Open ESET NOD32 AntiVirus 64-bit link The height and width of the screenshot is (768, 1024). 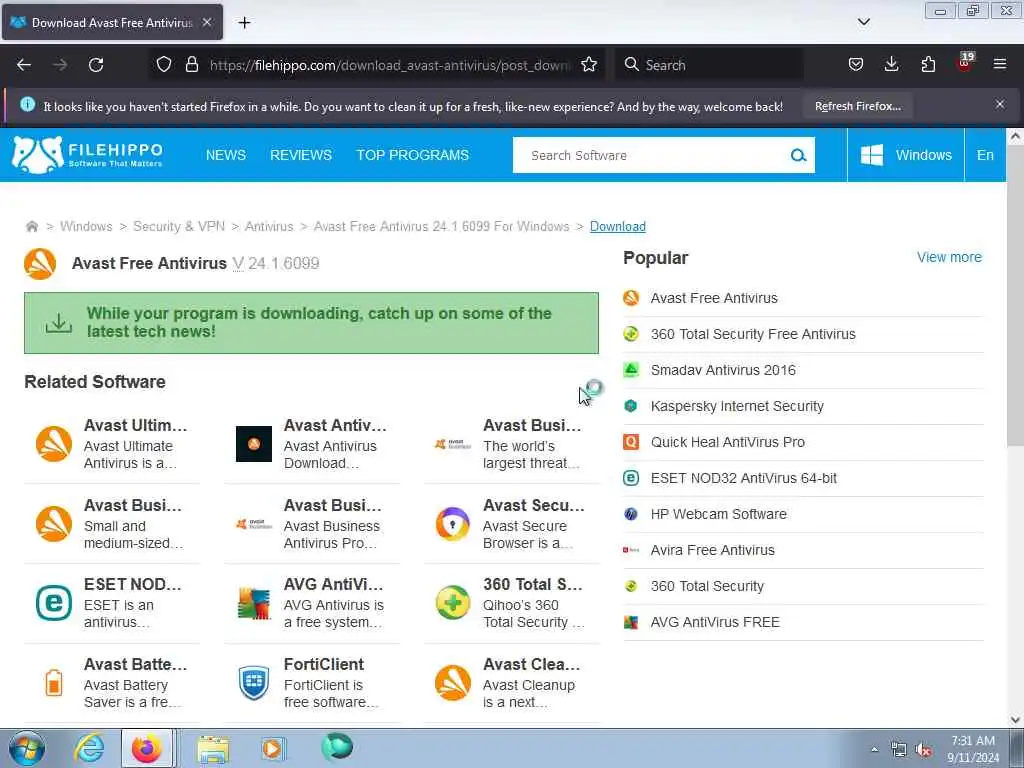click(744, 478)
